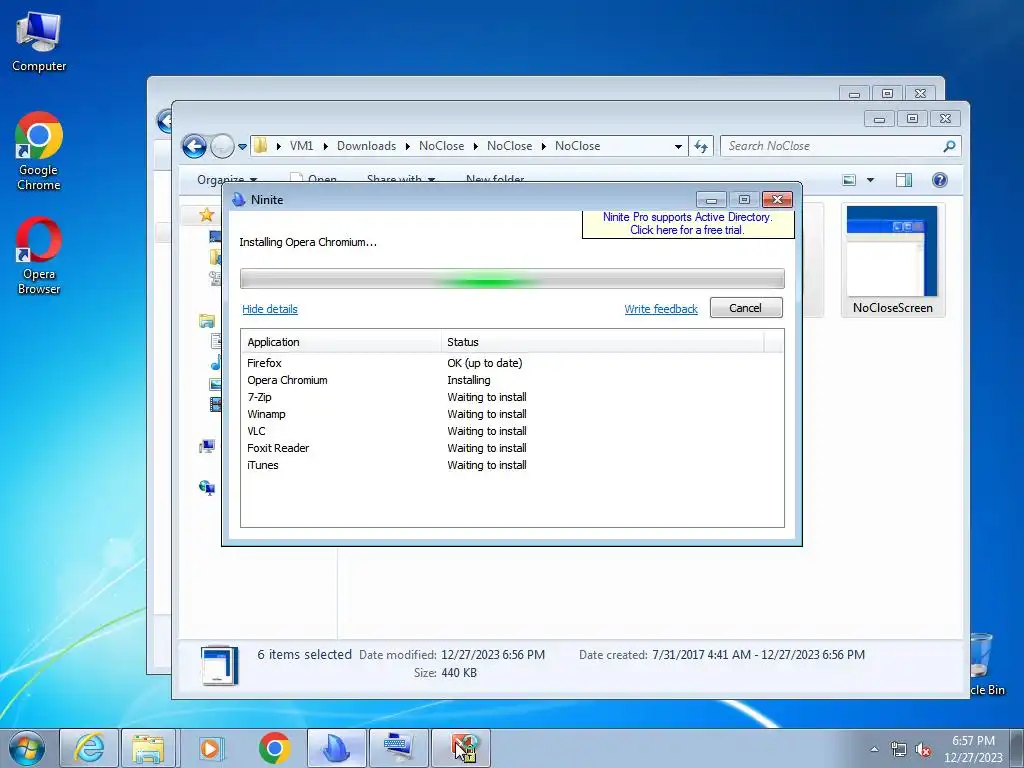Launch Internet Explorer from the taskbar
1024x768 pixels.
pyautogui.click(x=89, y=748)
